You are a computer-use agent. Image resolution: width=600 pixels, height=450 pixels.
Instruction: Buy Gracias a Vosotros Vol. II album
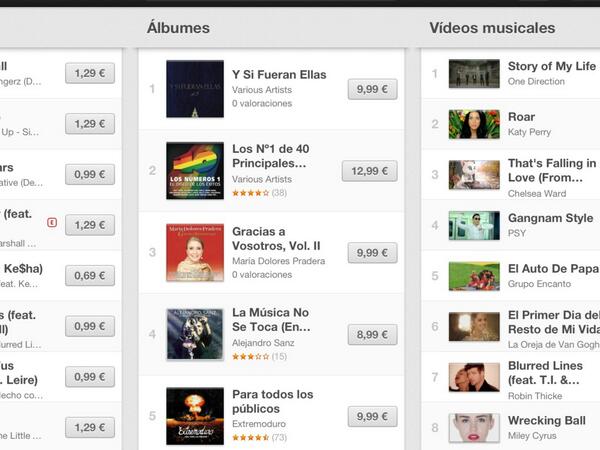point(372,253)
